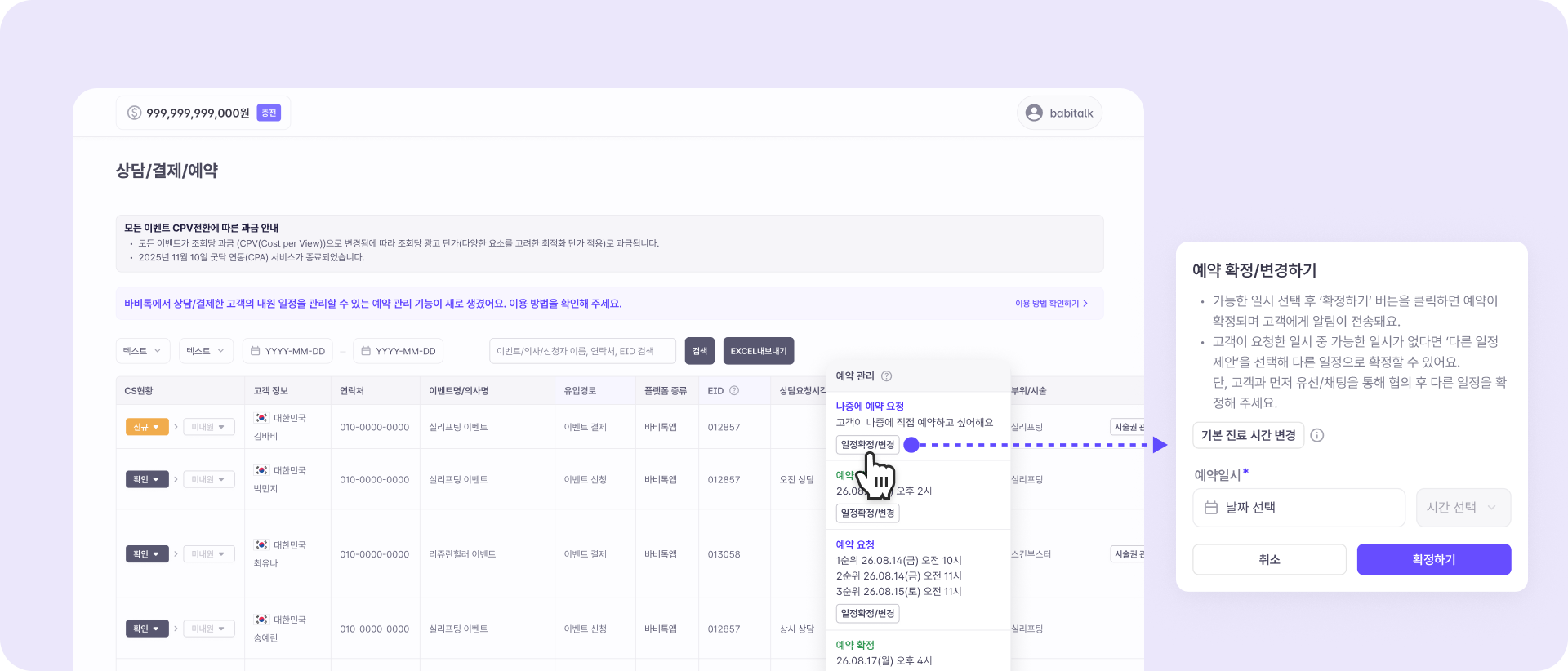Click the 스킨부스터 cell

[1031, 554]
